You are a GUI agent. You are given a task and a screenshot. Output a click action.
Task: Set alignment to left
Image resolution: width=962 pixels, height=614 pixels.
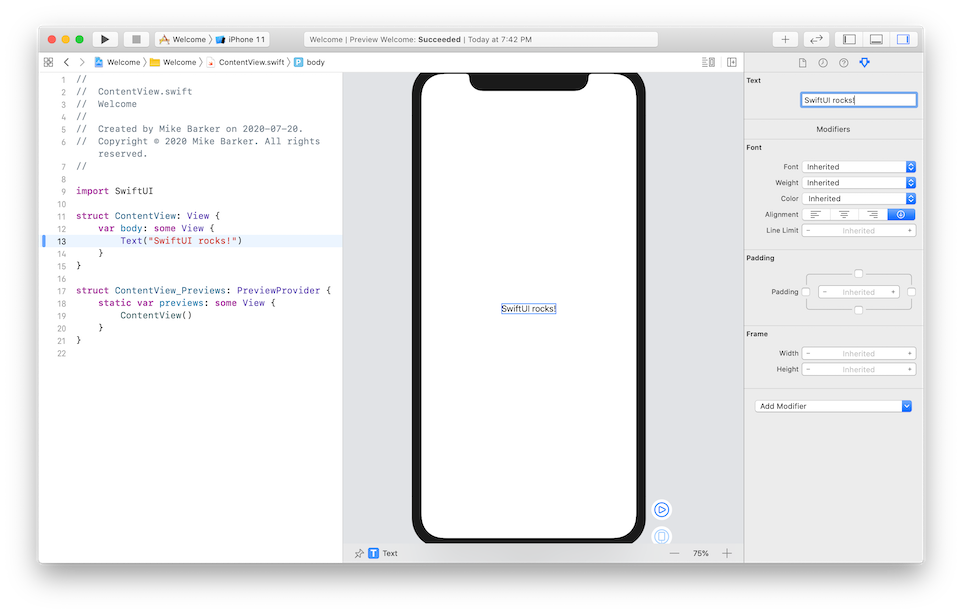(x=816, y=215)
